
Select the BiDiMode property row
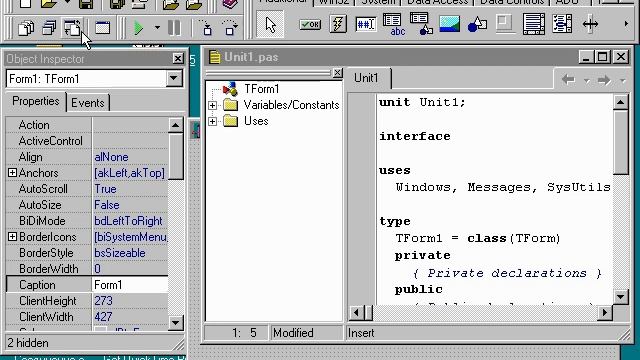(x=87, y=221)
